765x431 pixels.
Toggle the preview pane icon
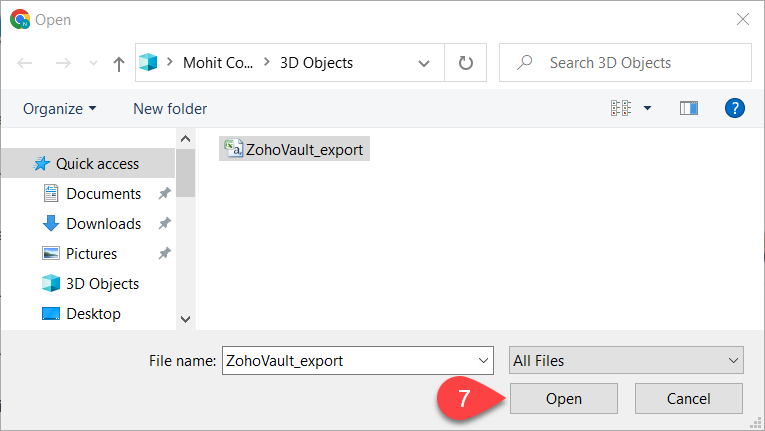coord(689,108)
